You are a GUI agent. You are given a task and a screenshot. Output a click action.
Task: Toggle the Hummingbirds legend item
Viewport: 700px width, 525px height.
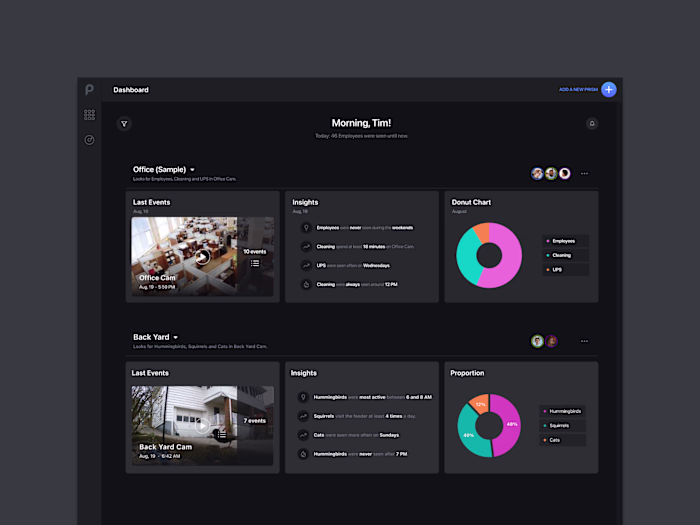click(x=562, y=411)
